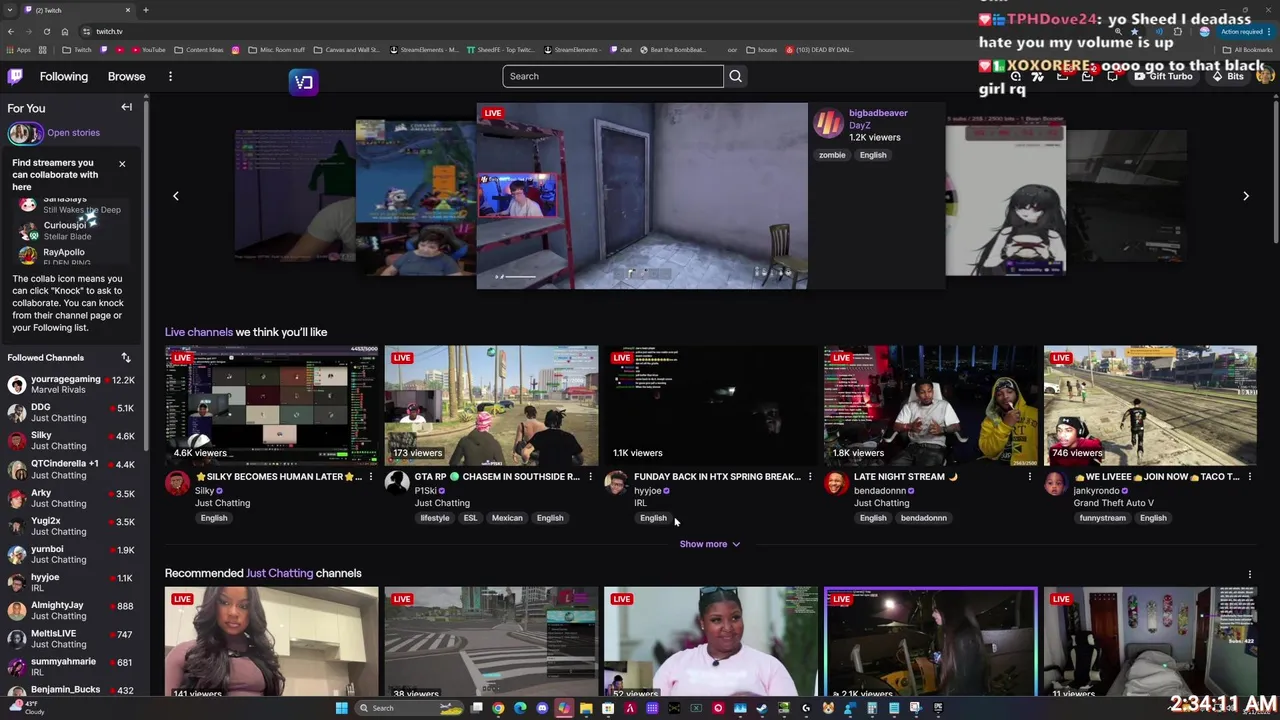This screenshot has width=1280, height=720.
Task: Open the more options three-dot menu beside Browse
Action: 170,76
